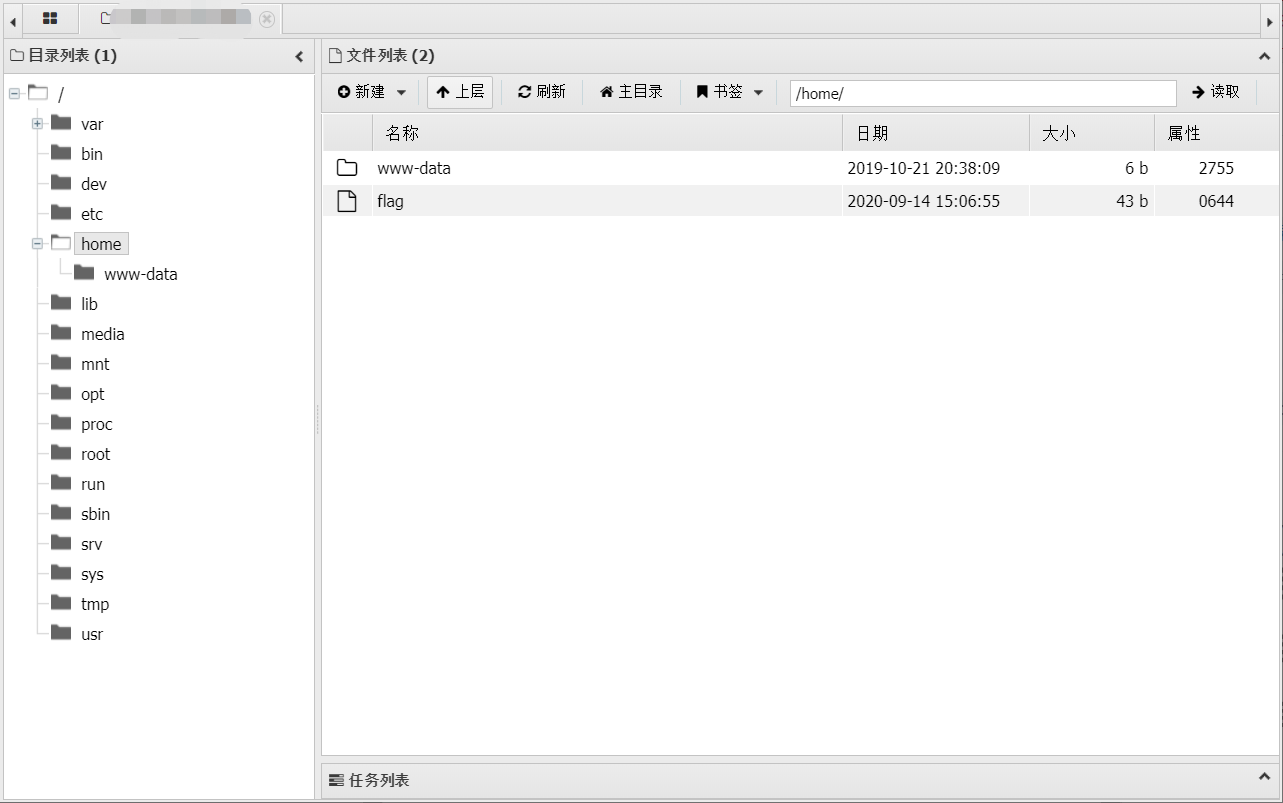Screen dimensions: 1283x803
Task: Click the 读取 read button
Action: [1215, 92]
